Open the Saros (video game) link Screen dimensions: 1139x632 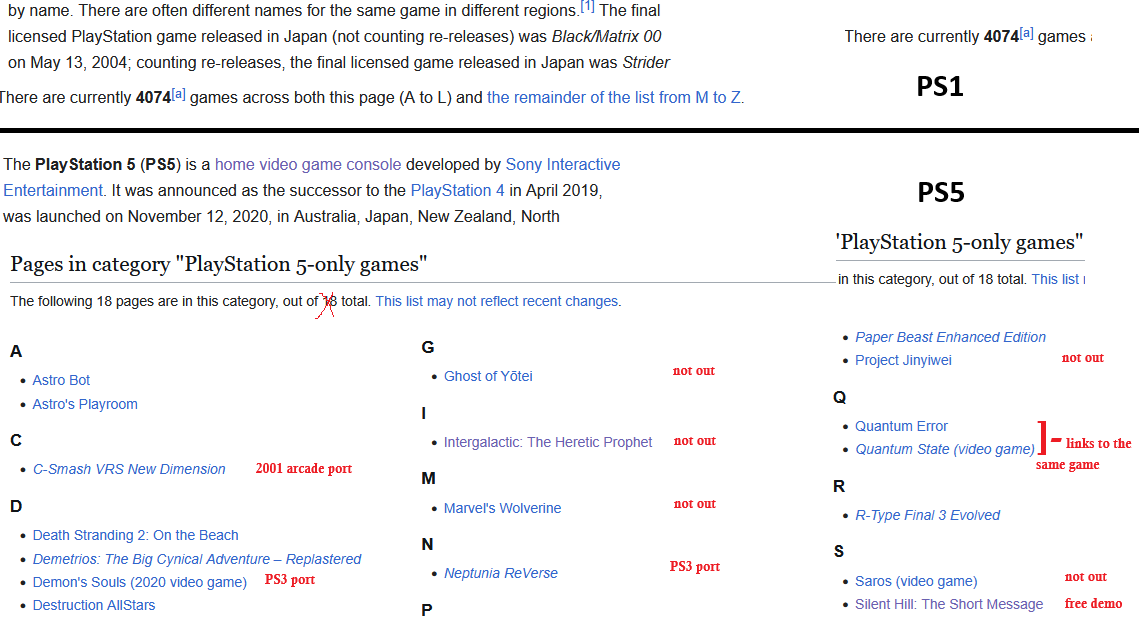click(x=916, y=581)
